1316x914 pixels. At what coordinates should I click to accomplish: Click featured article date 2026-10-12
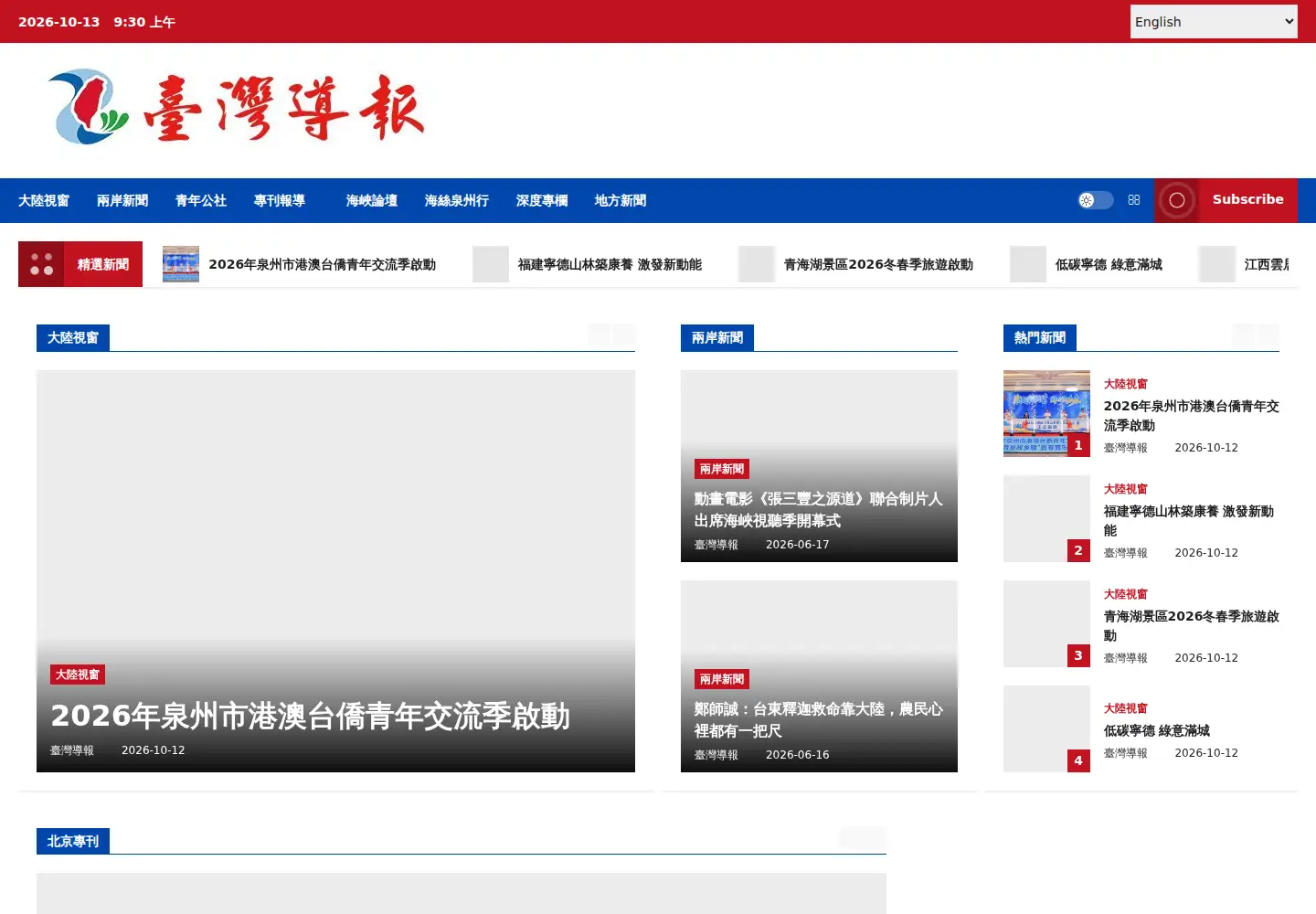coord(153,750)
